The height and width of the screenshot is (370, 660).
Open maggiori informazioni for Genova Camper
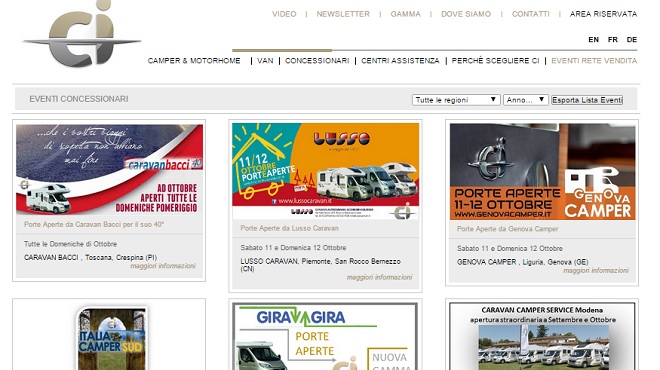[596, 271]
